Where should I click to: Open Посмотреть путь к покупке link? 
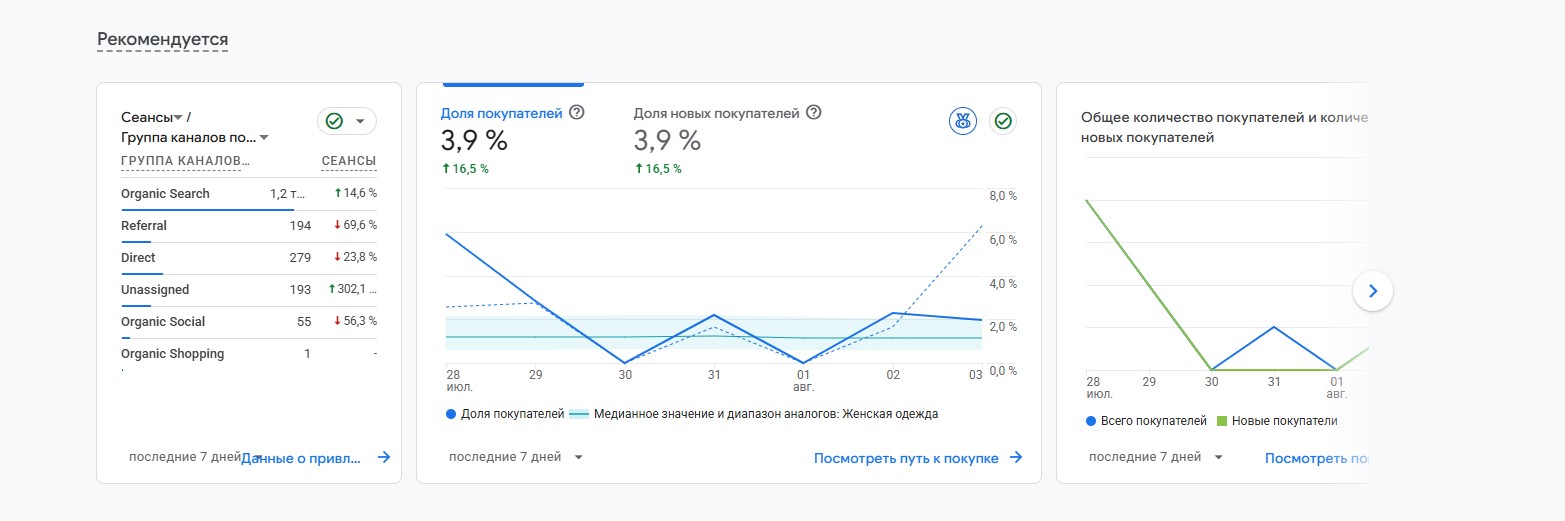(x=906, y=458)
